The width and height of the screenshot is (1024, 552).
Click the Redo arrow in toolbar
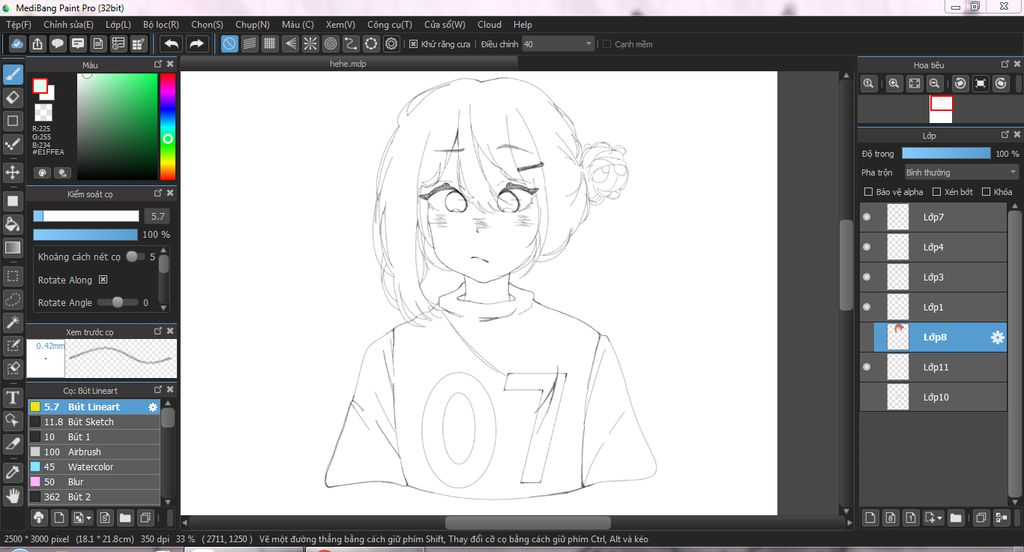click(x=196, y=44)
